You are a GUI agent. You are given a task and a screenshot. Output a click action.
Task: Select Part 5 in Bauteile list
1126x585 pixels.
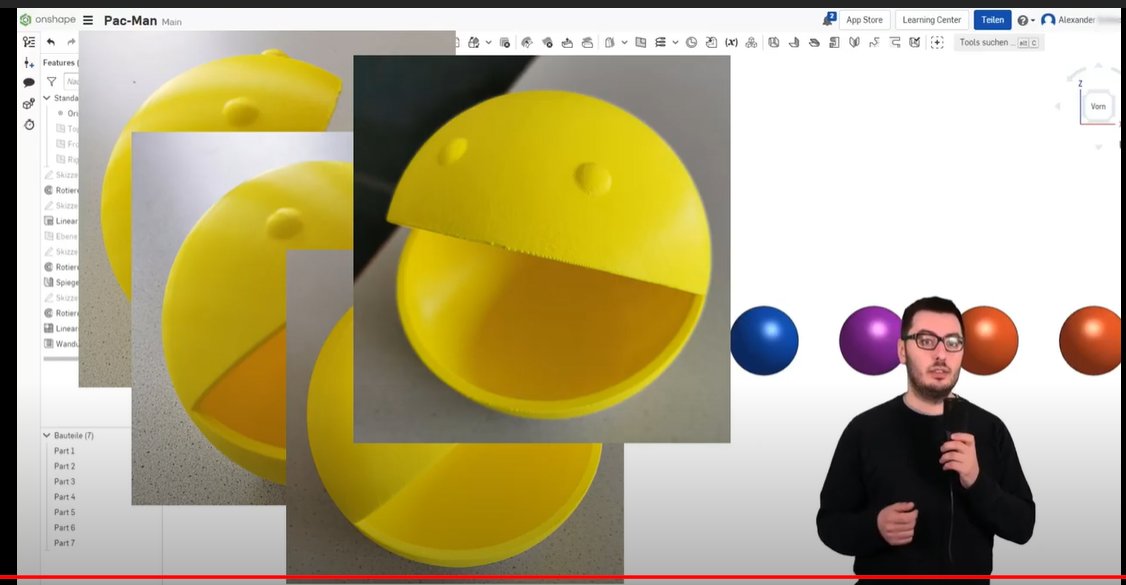click(64, 512)
